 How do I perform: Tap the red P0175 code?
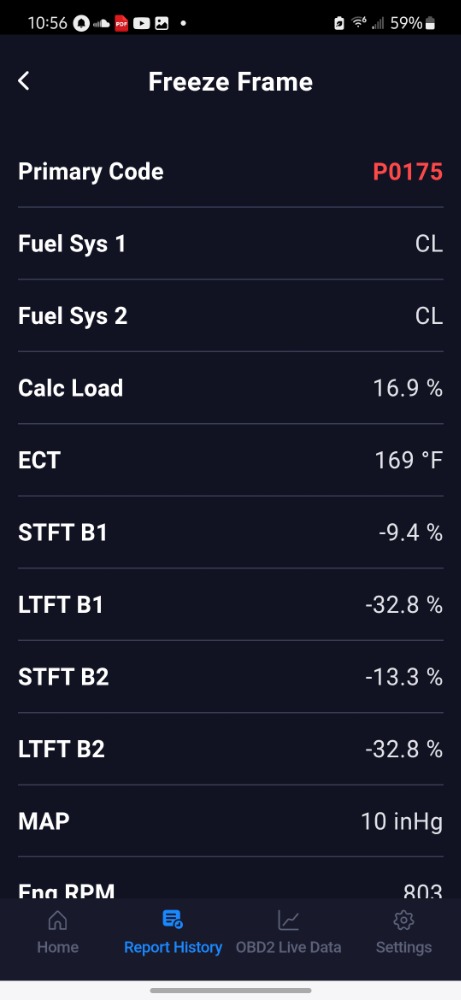(407, 172)
